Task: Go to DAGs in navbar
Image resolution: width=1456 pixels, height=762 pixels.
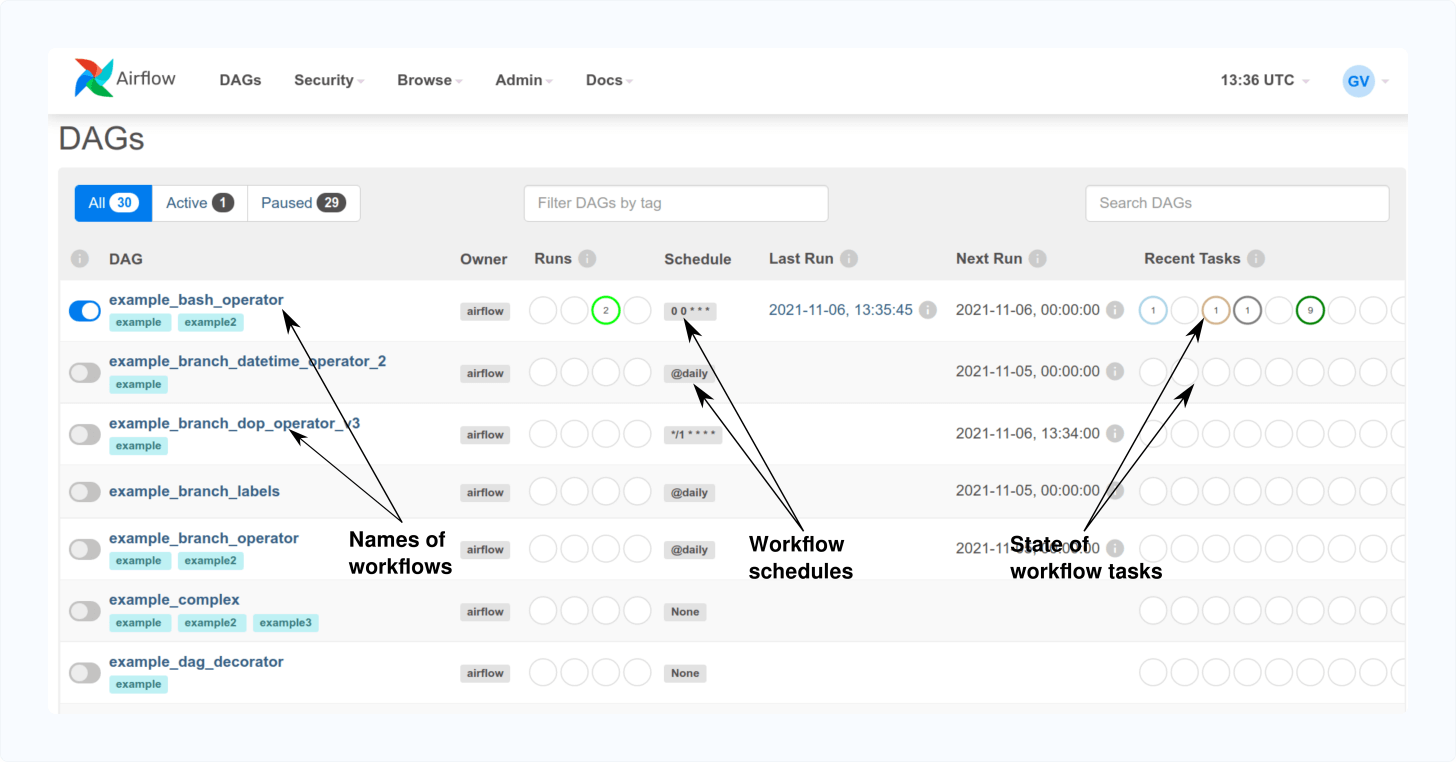Action: (x=240, y=80)
